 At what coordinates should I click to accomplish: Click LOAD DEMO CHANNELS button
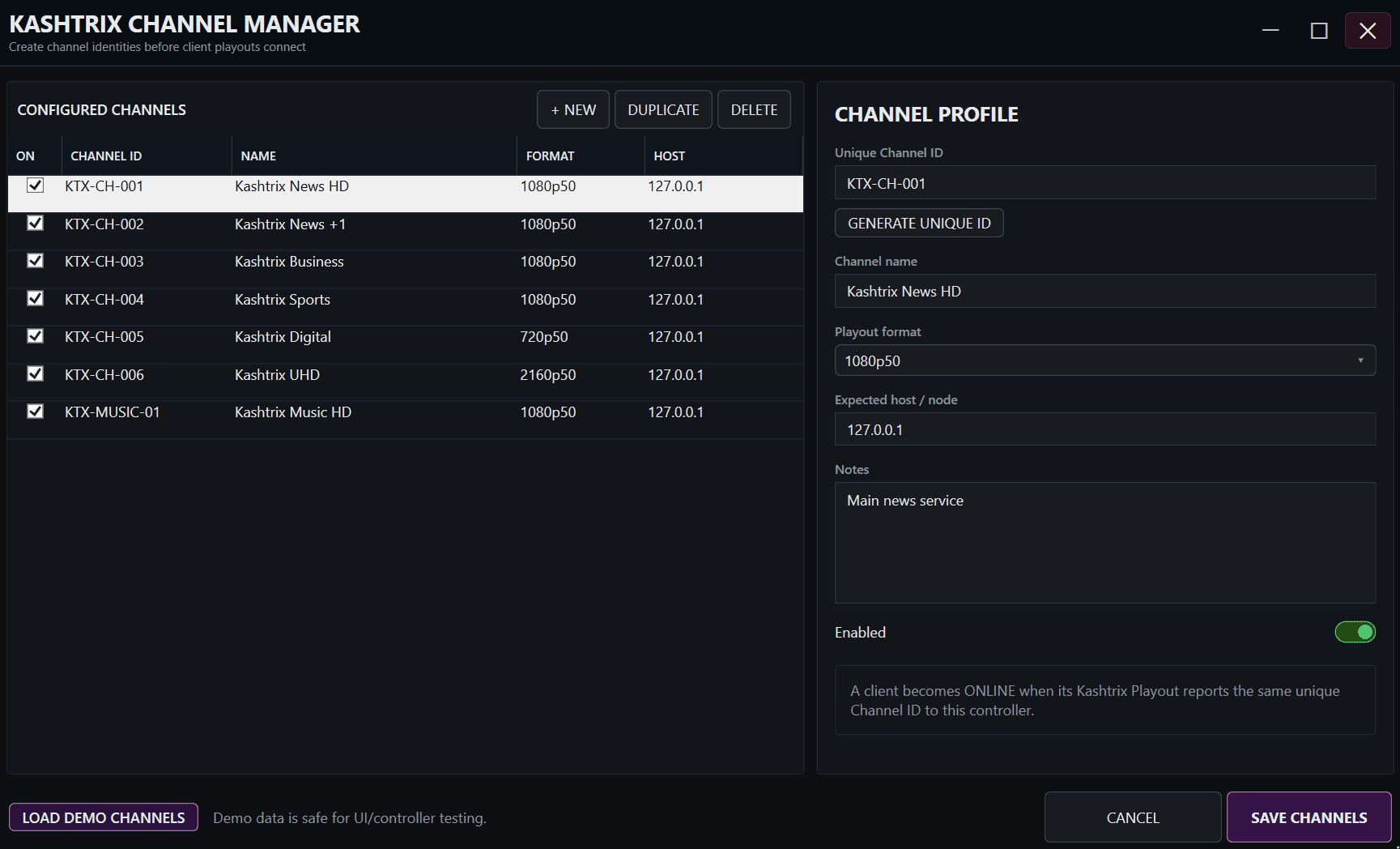point(104,817)
